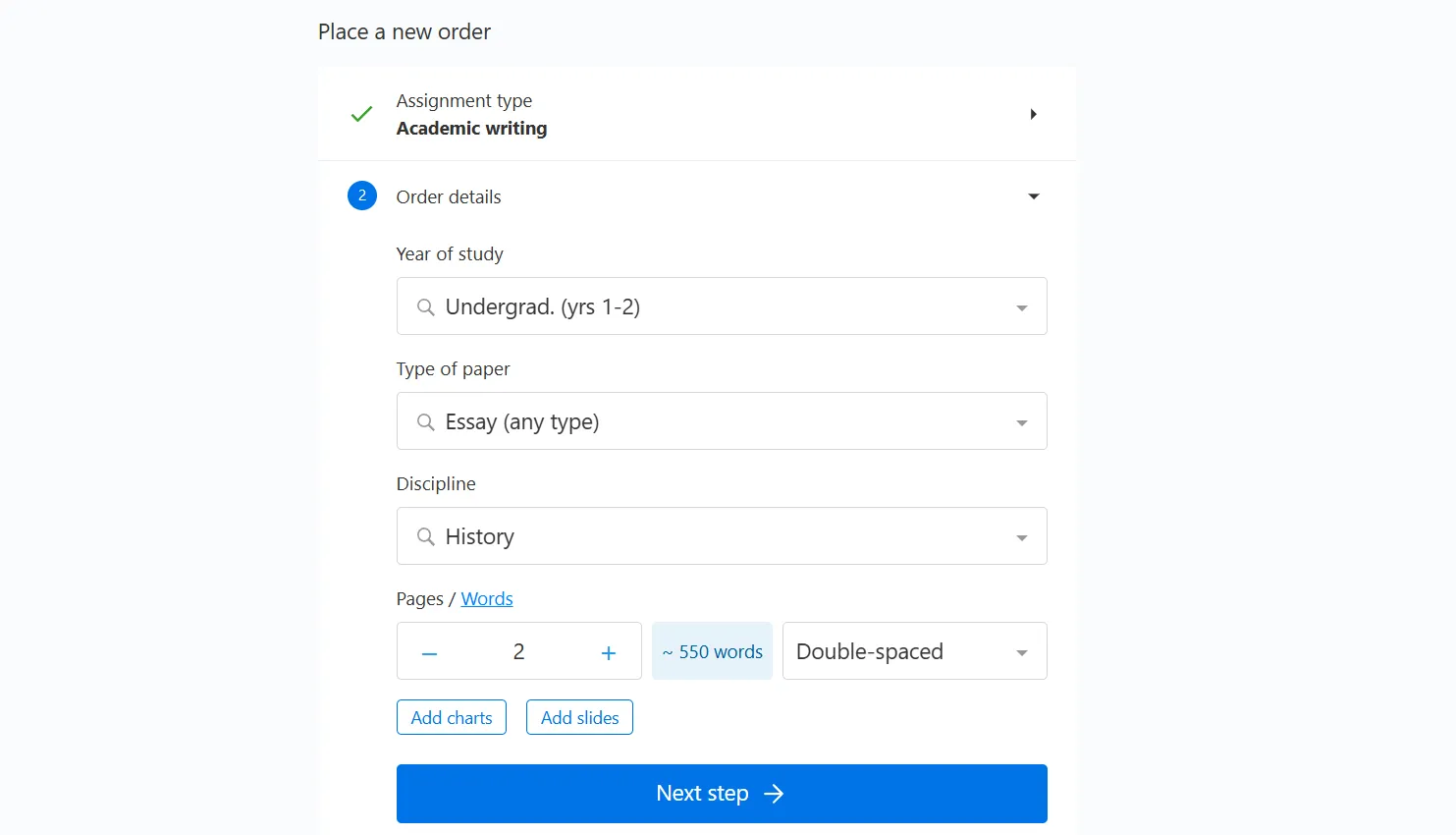1456x835 pixels.
Task: Click the Add charts button
Action: click(452, 717)
